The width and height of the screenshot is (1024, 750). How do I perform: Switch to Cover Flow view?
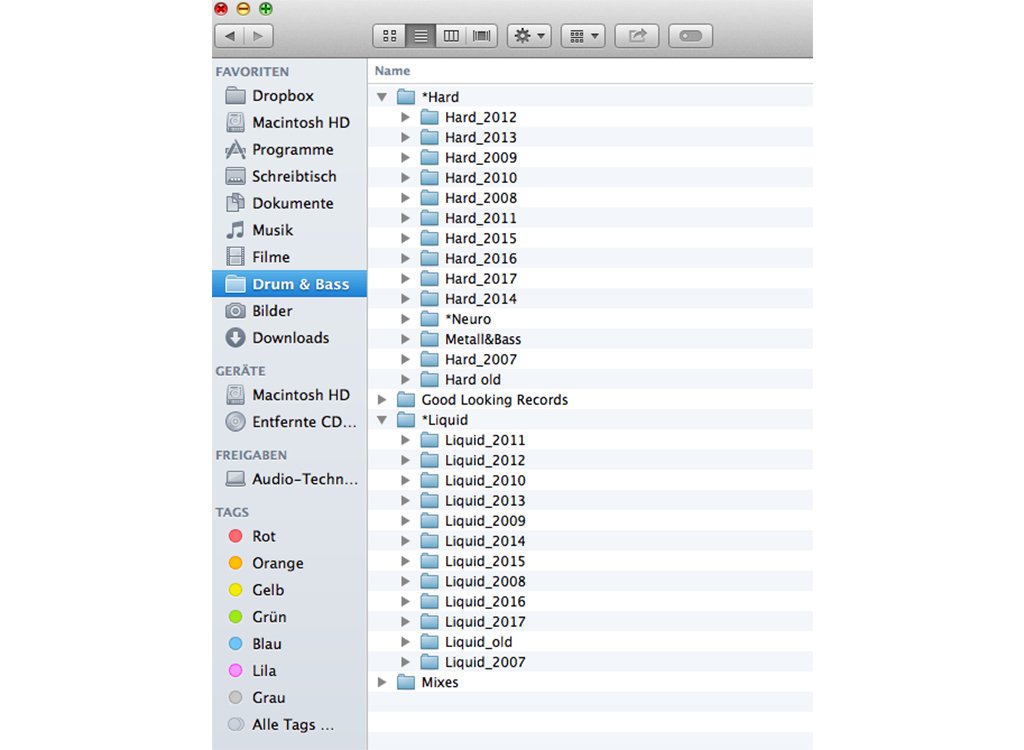point(482,36)
